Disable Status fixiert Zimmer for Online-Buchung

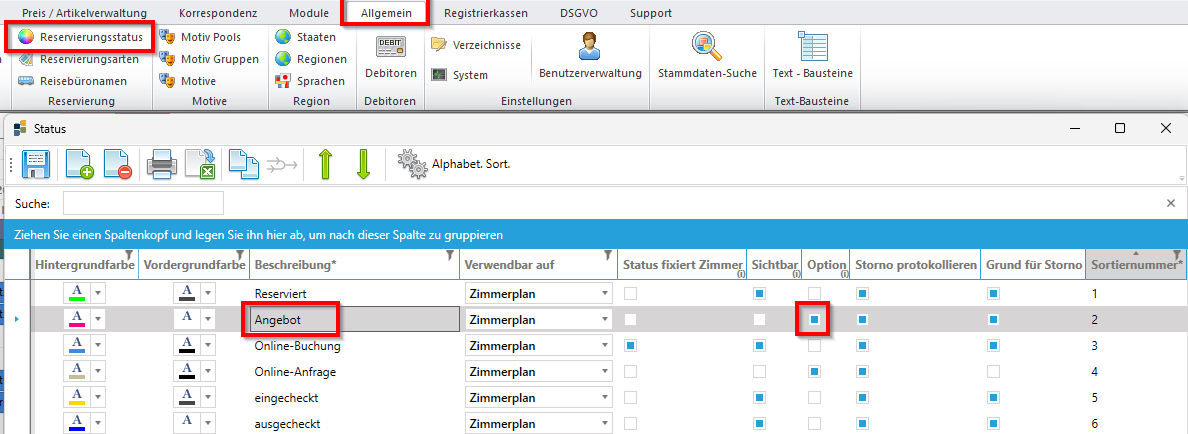[x=630, y=346]
